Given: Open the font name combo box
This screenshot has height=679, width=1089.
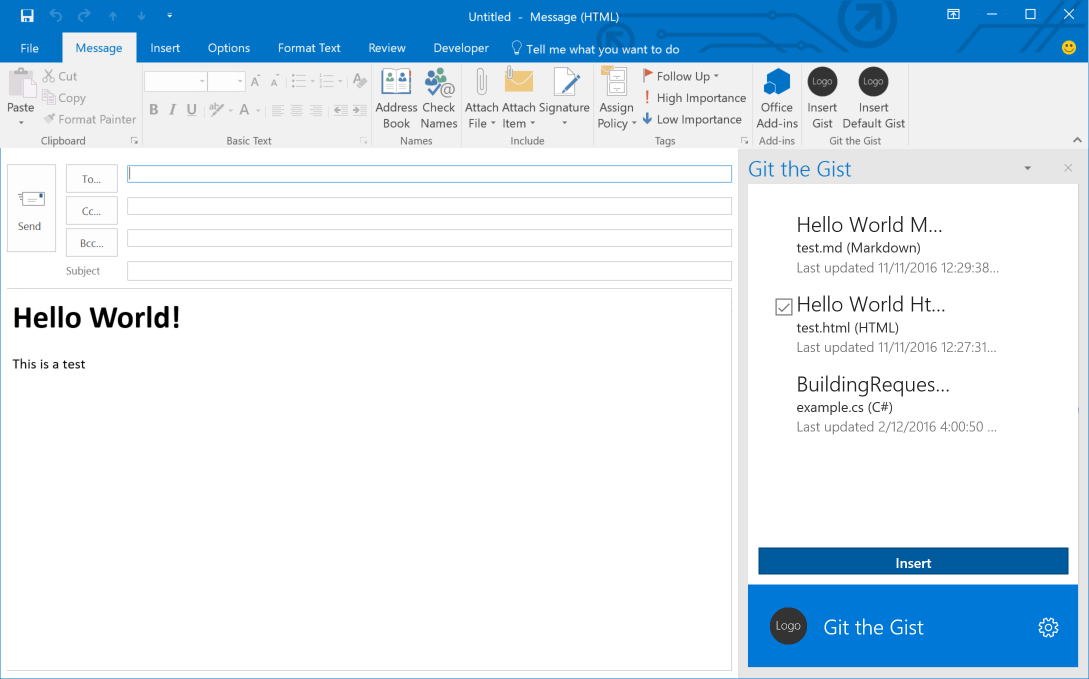Looking at the screenshot, I should (176, 81).
